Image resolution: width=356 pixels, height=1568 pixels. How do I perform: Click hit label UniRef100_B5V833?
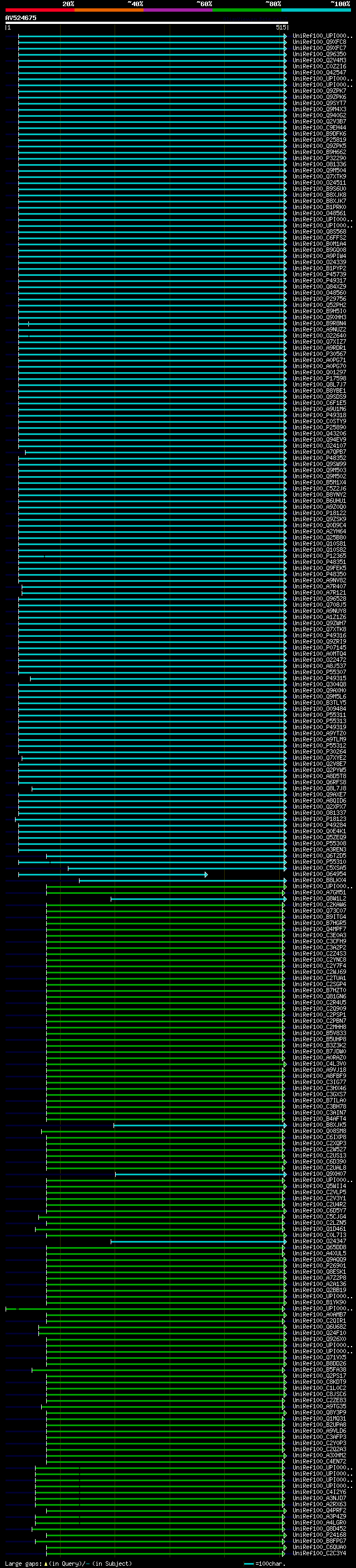(319, 1033)
